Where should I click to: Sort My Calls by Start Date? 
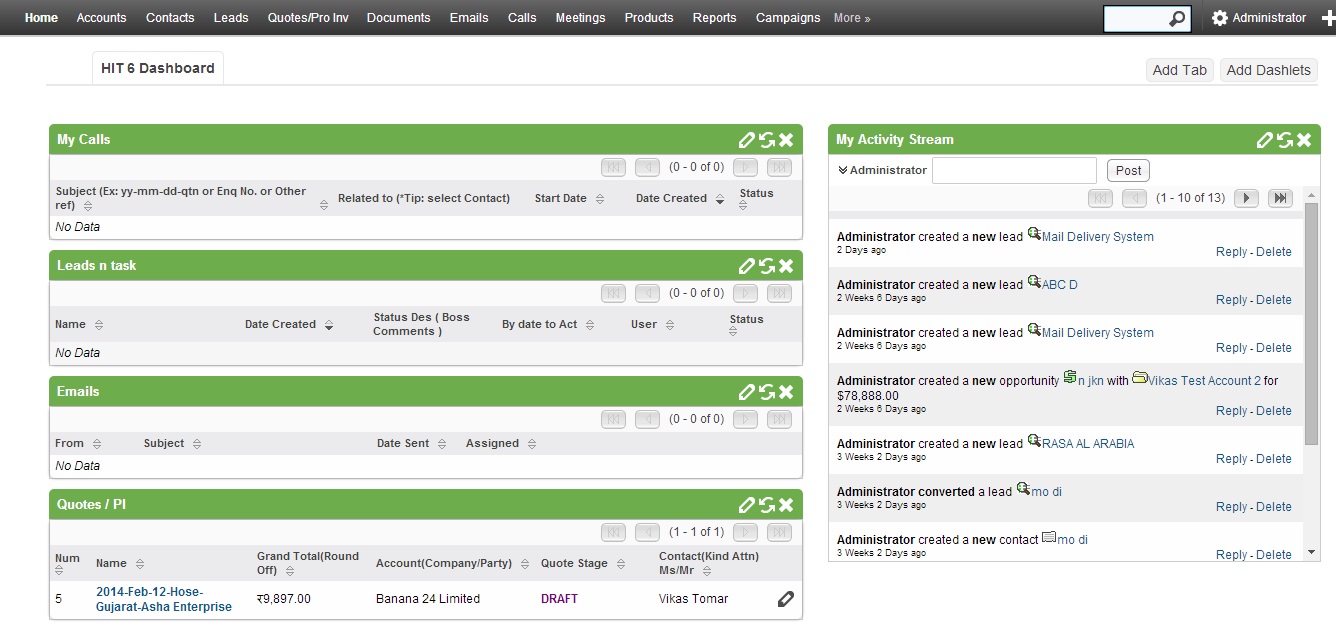(600, 199)
